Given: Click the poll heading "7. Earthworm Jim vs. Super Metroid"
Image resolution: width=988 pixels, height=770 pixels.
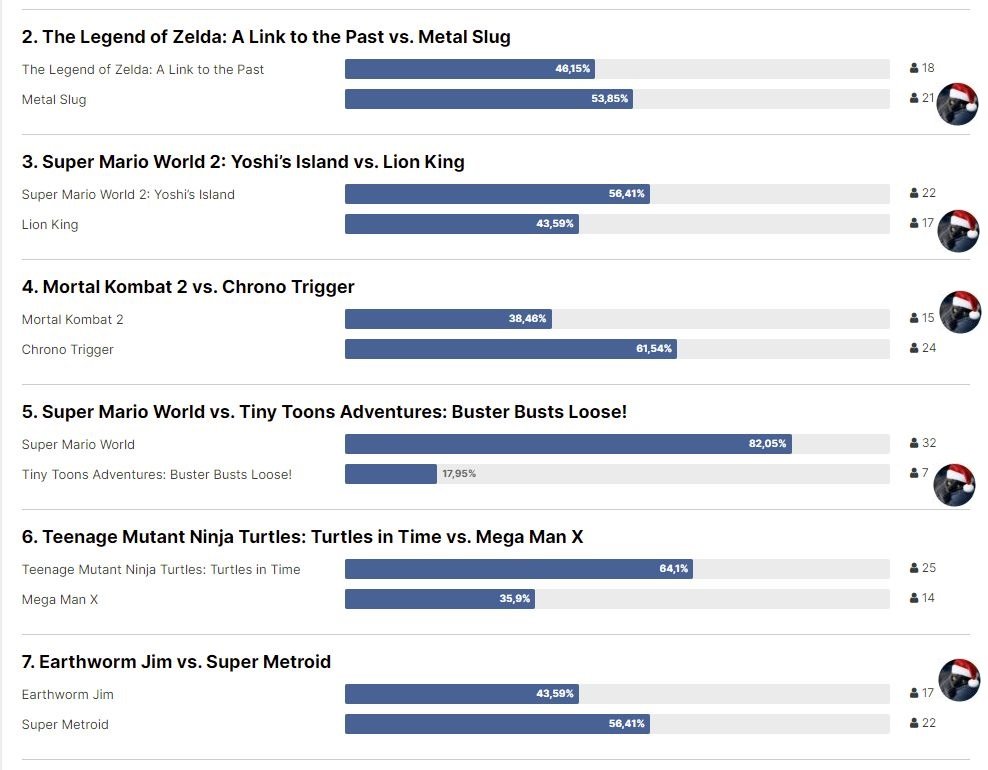Looking at the screenshot, I should [176, 662].
